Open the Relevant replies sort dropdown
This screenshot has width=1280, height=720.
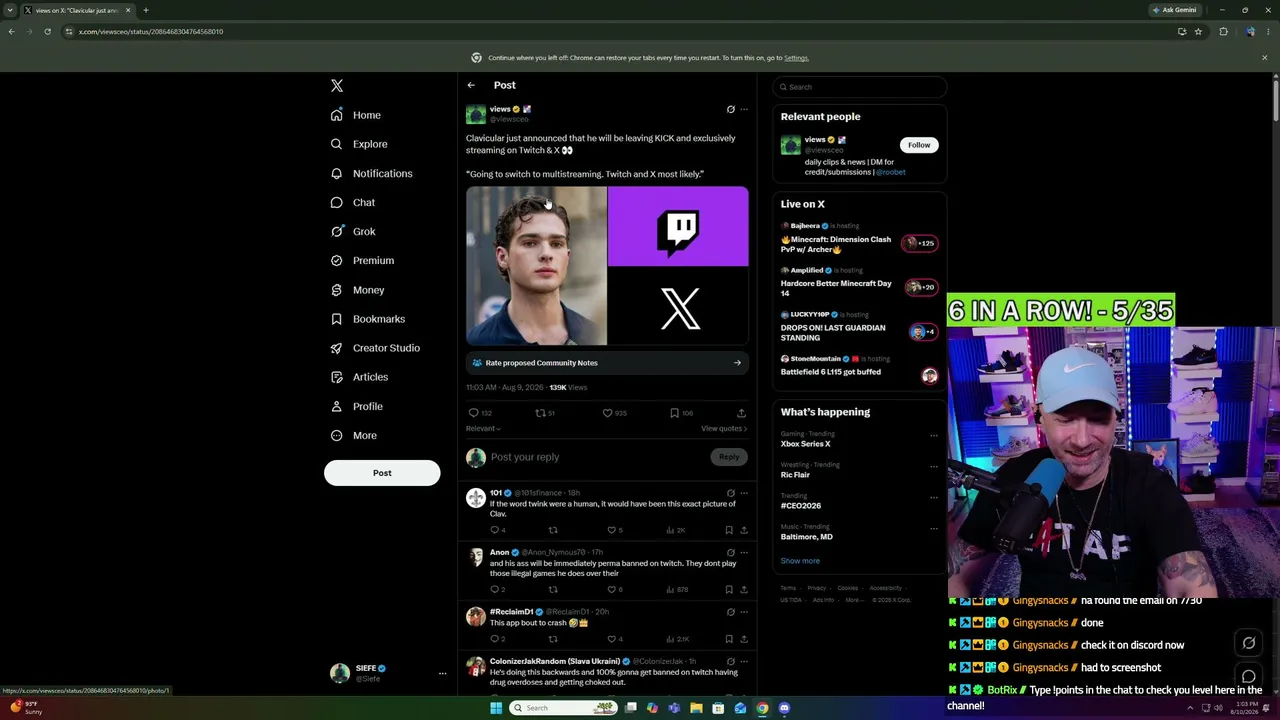click(483, 429)
